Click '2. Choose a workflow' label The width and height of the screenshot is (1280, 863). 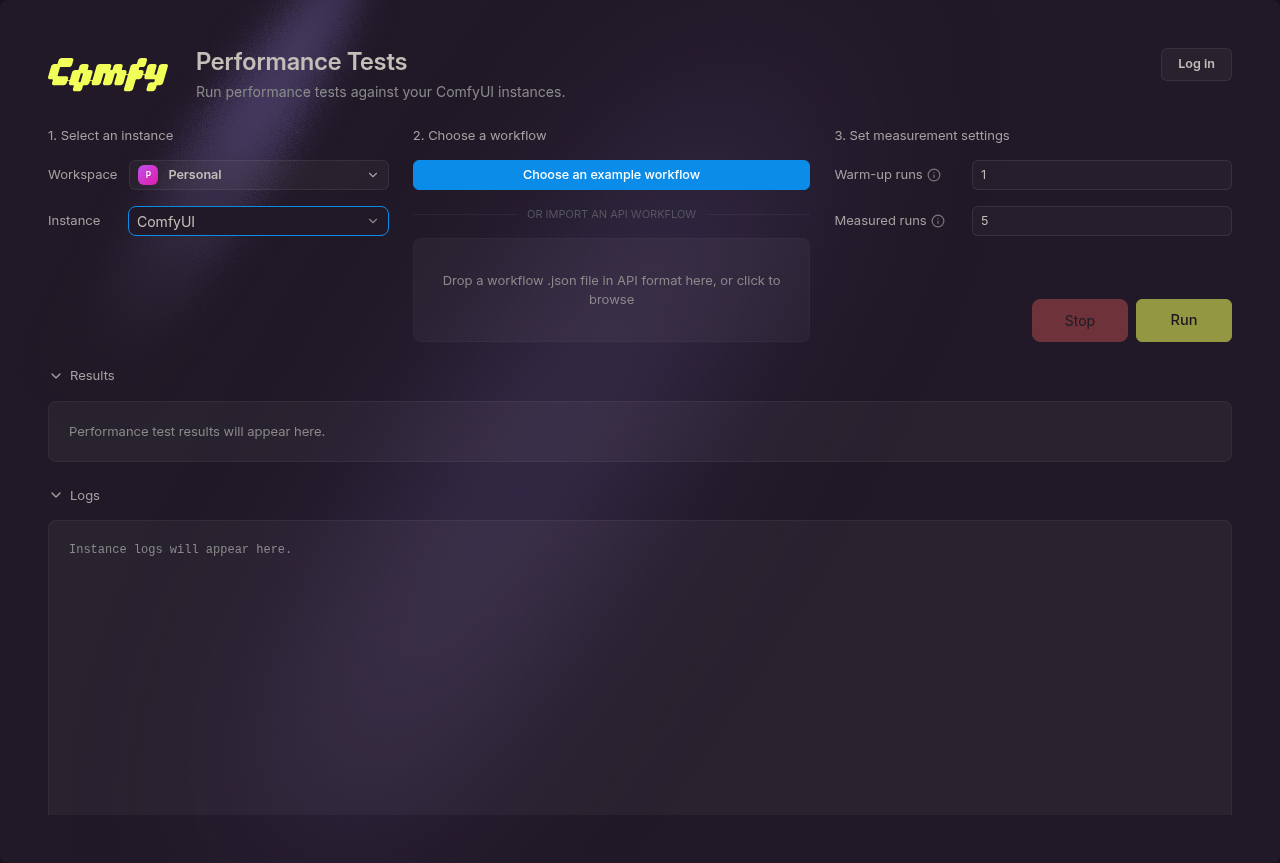(x=480, y=136)
